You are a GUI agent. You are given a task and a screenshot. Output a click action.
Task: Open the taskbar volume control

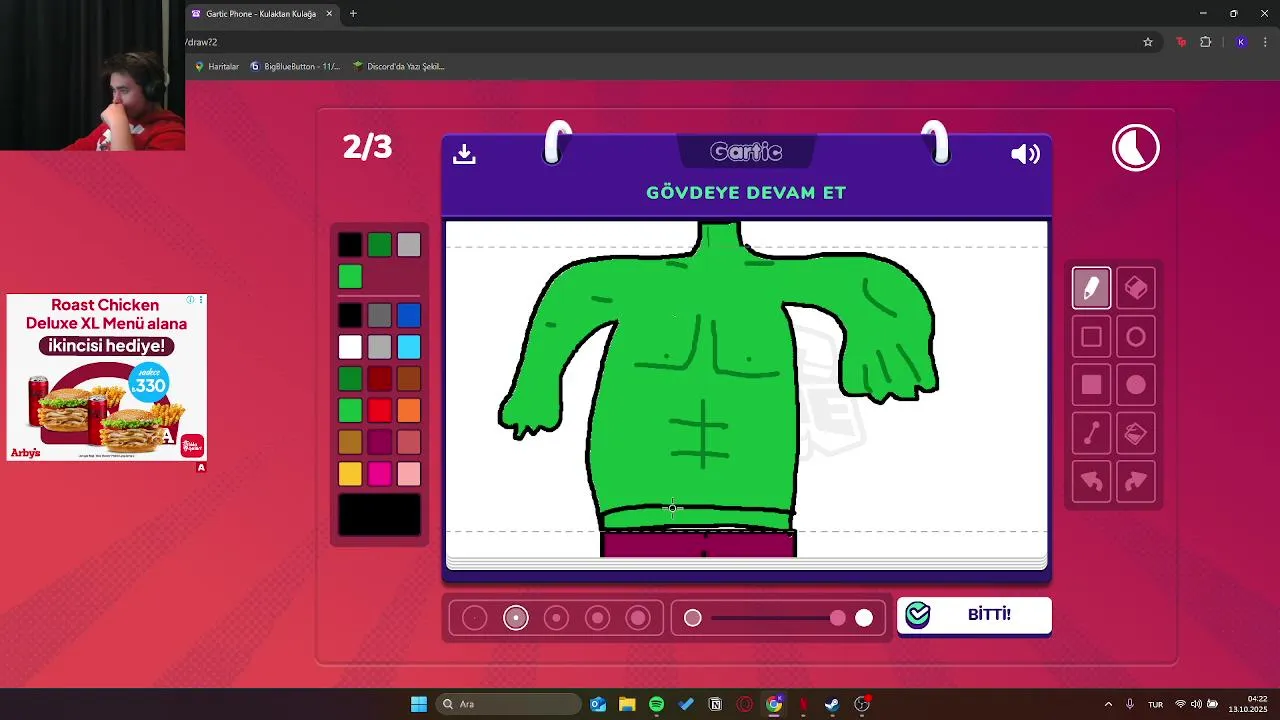coord(1196,704)
